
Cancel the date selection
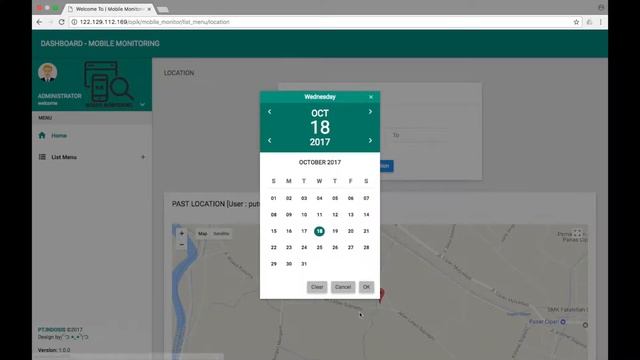pyautogui.click(x=343, y=287)
